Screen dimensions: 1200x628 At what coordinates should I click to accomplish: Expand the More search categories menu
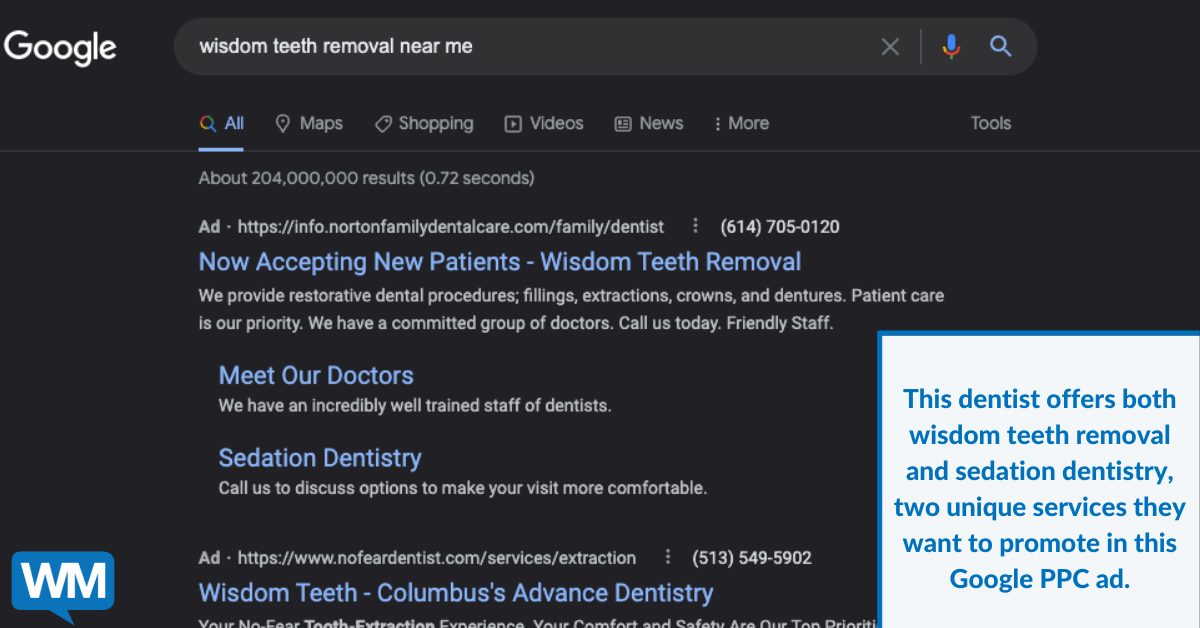(740, 123)
